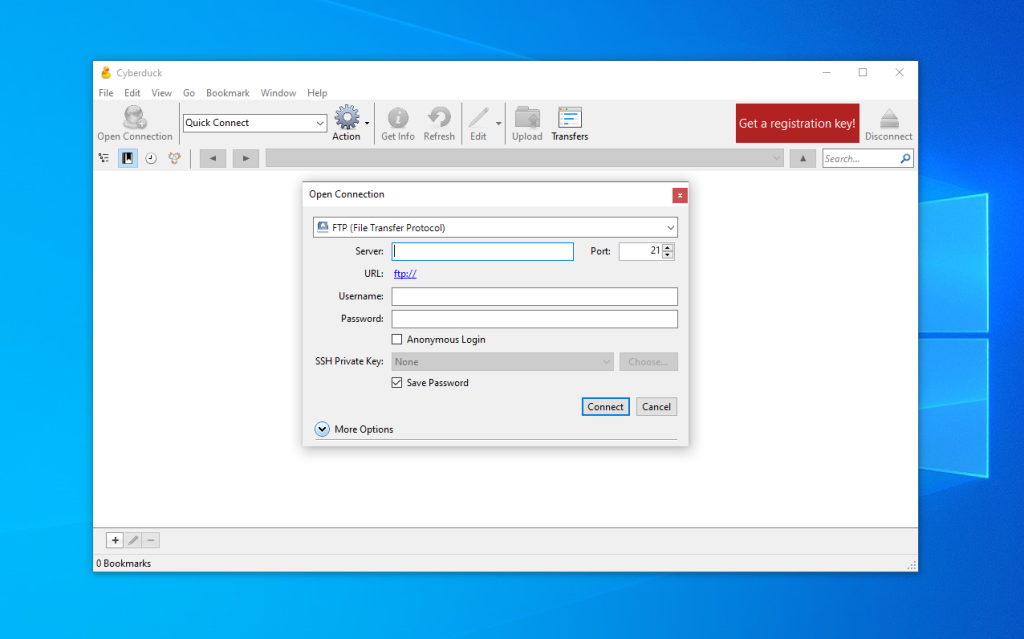
Task: Open the FTP protocol dropdown
Action: point(496,228)
